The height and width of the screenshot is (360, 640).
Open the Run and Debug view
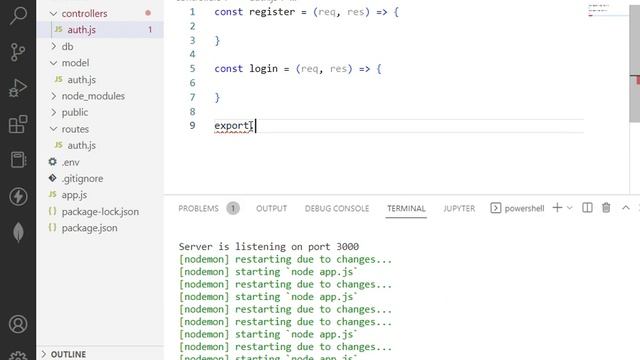[x=18, y=88]
